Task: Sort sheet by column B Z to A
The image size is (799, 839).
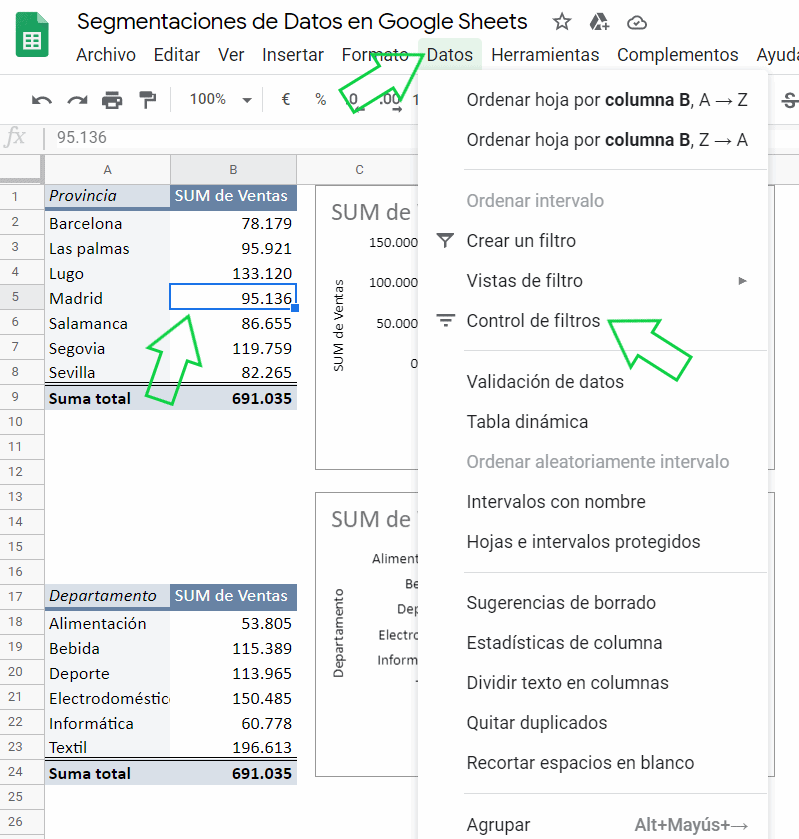Action: tap(593, 140)
